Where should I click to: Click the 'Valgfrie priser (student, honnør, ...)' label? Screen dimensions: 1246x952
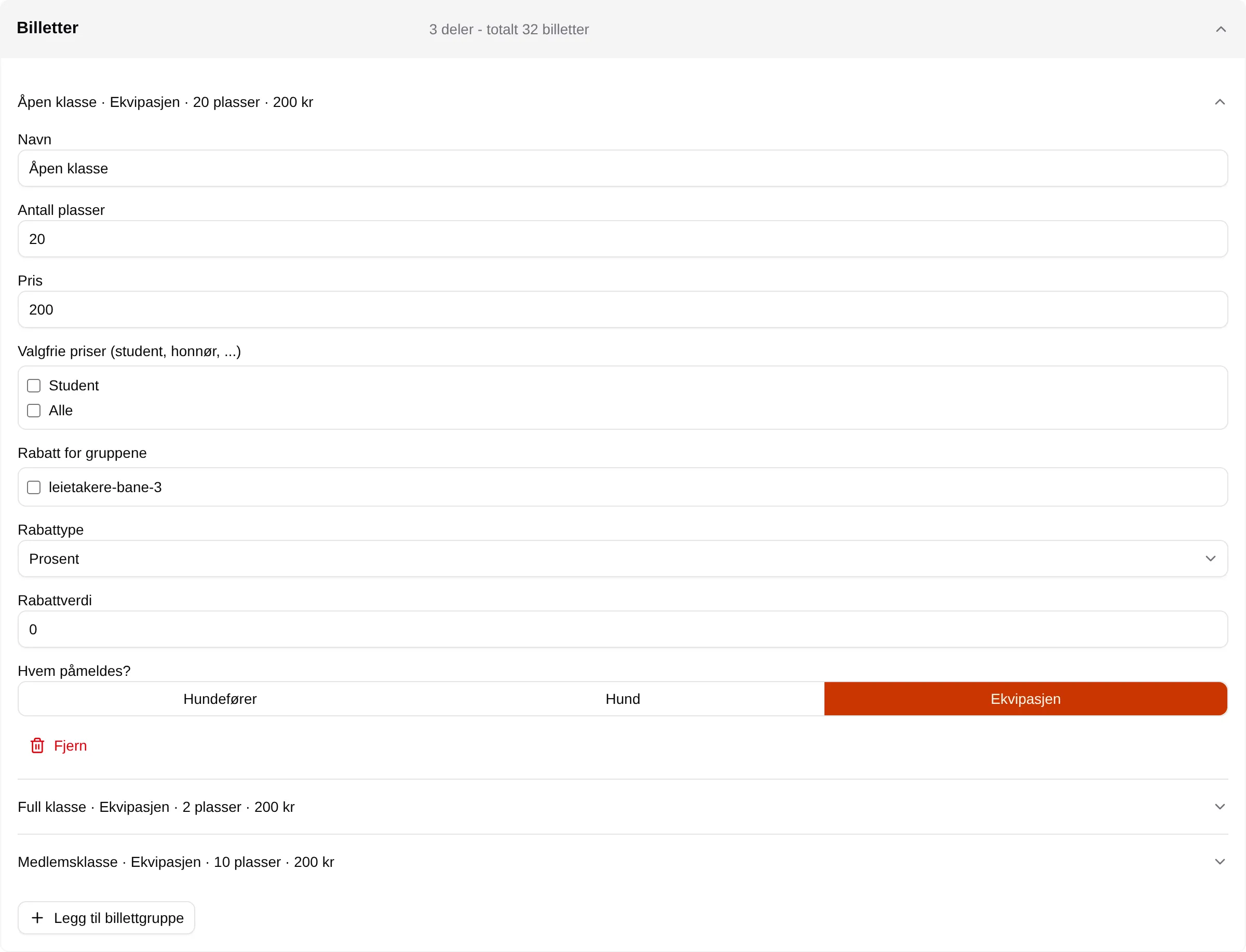tap(129, 351)
